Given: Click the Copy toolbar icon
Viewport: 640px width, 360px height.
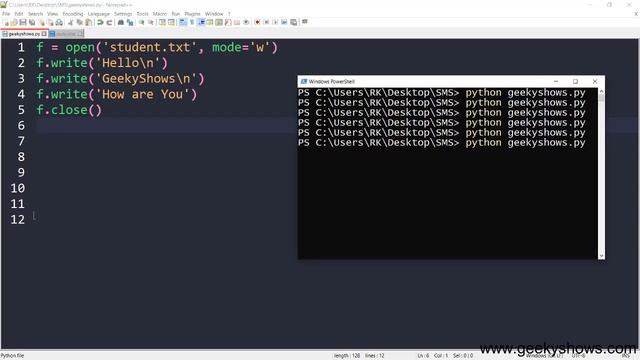Looking at the screenshot, I should [x=80, y=22].
